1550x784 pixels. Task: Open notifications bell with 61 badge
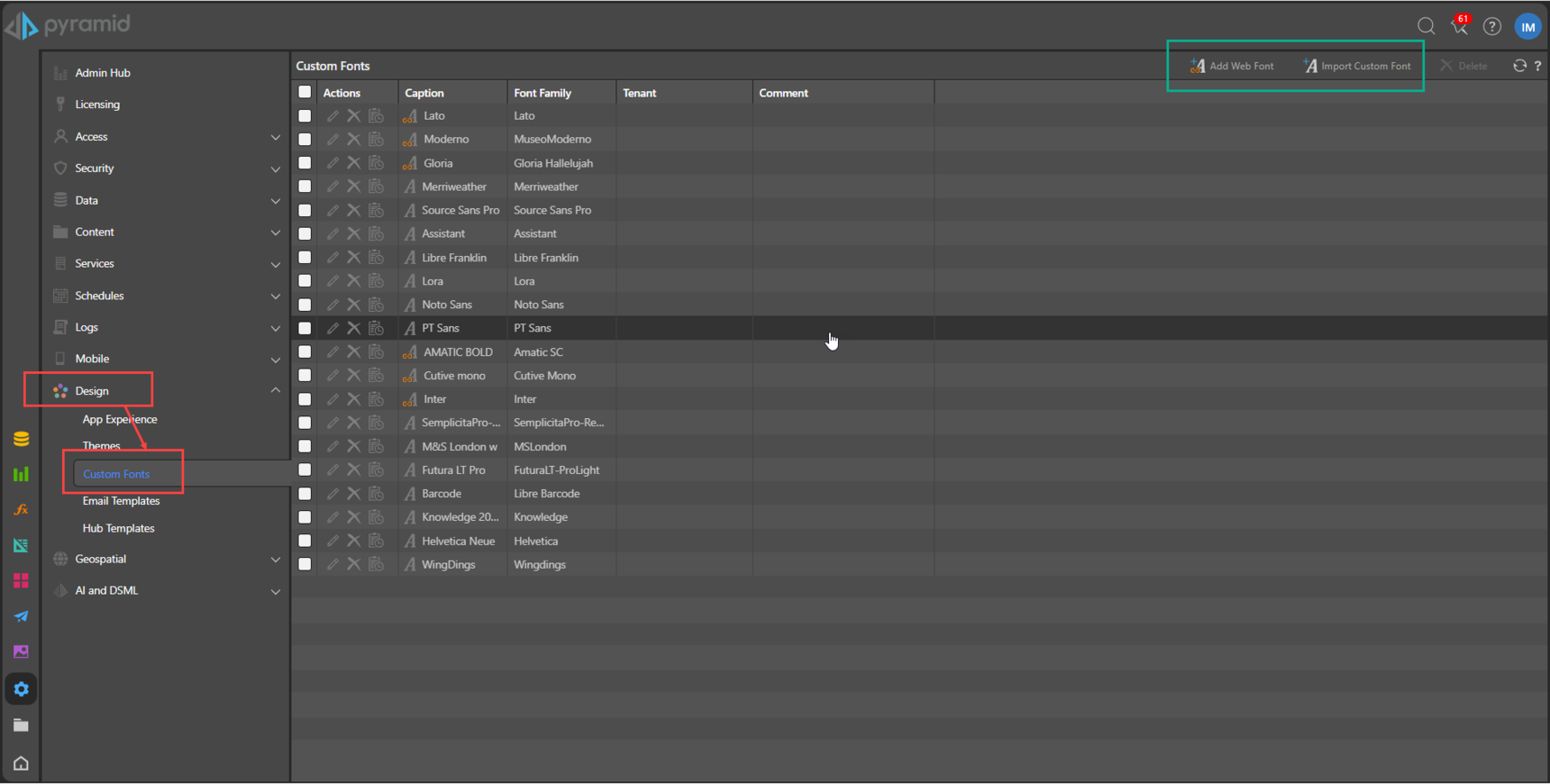[x=1460, y=25]
